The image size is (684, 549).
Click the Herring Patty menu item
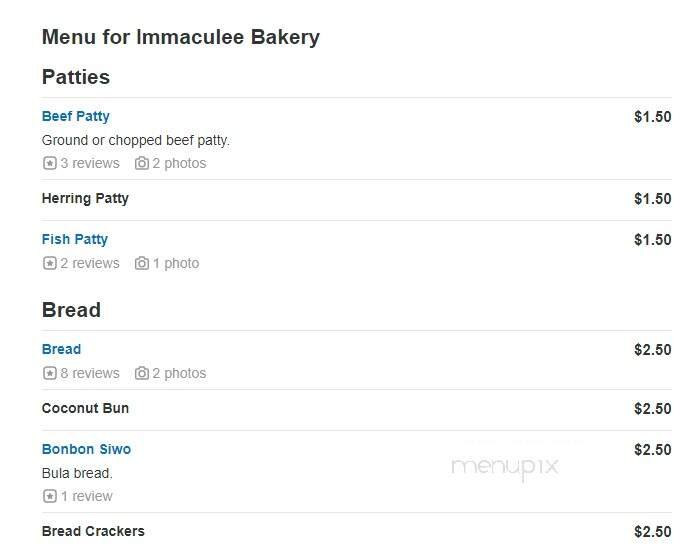[x=85, y=198]
